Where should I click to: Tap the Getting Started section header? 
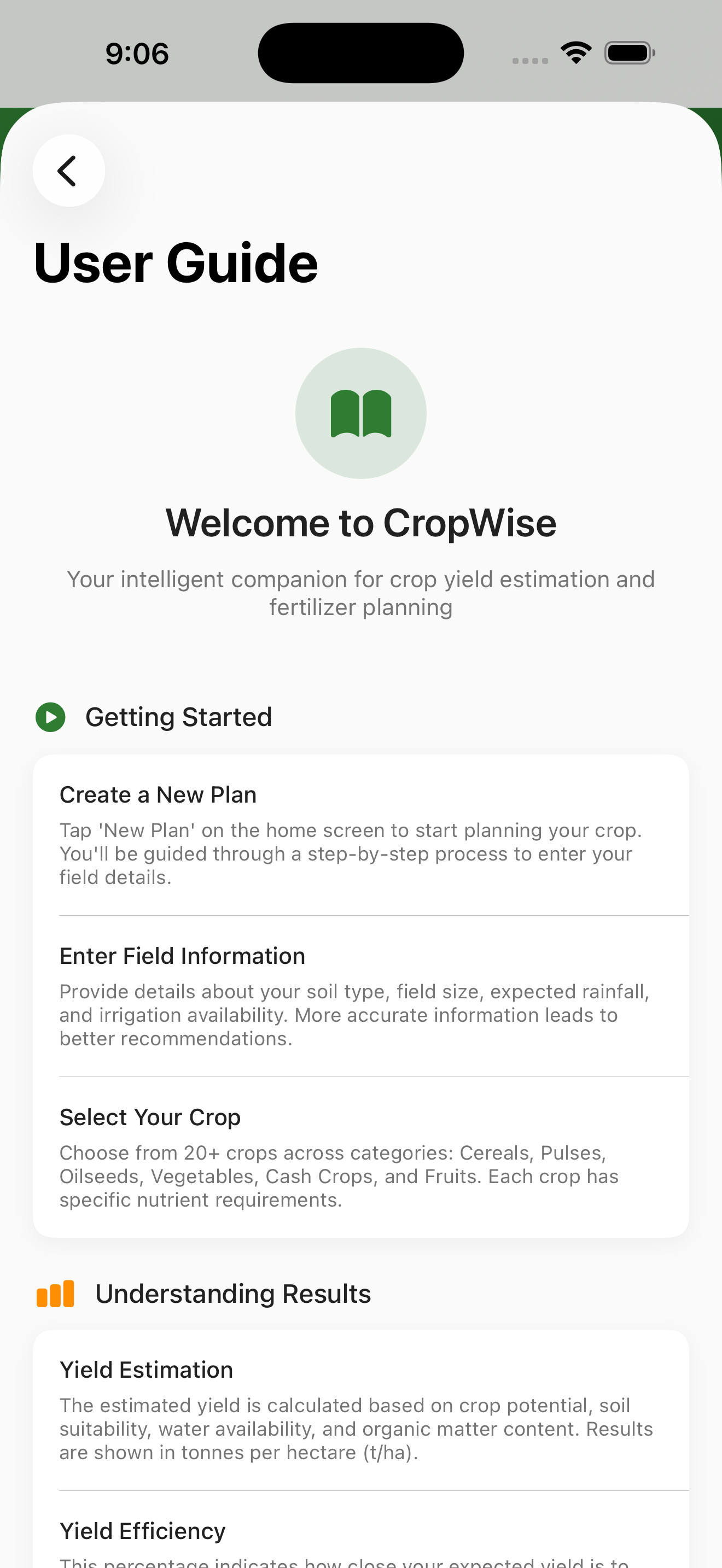(178, 717)
